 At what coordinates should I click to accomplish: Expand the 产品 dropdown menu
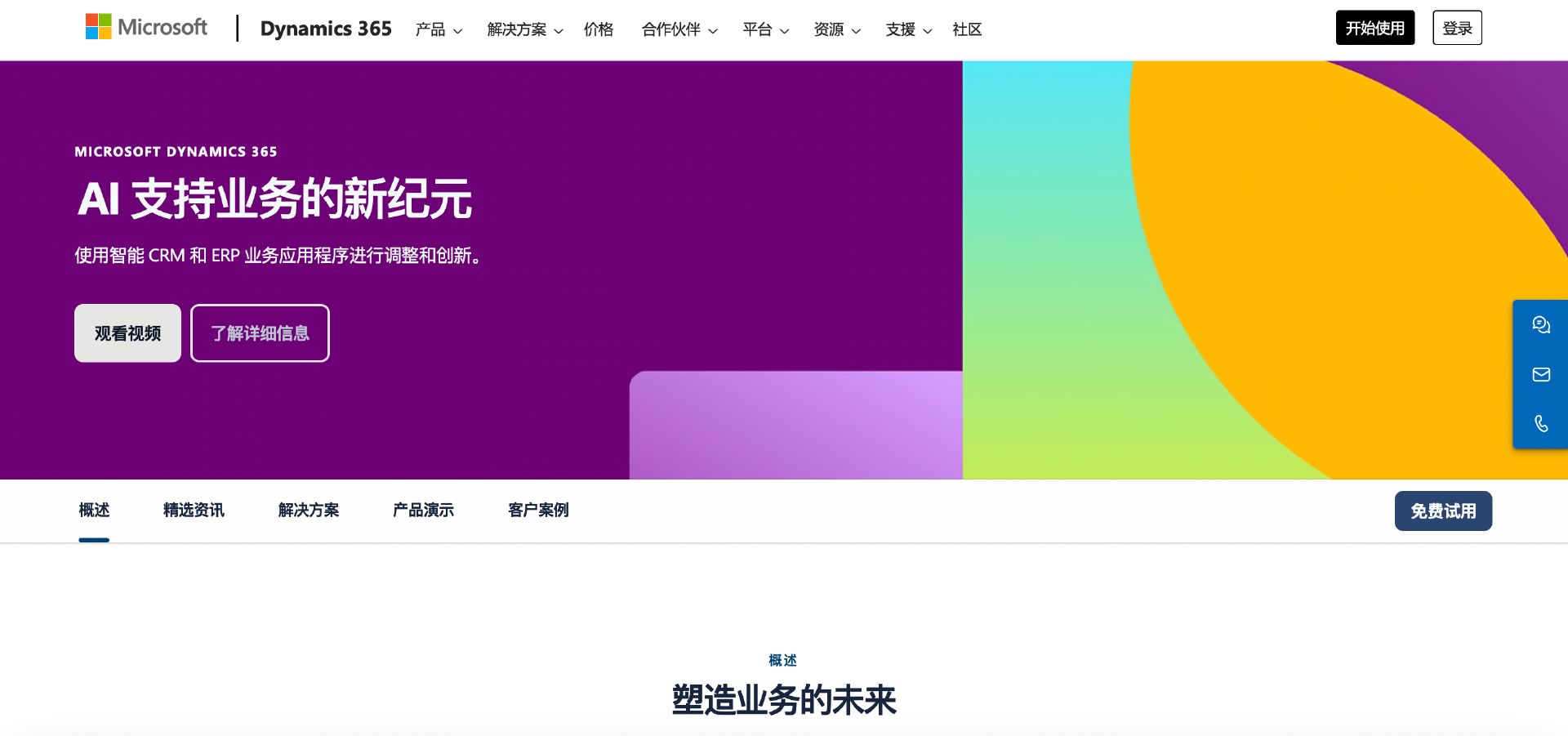point(439,29)
